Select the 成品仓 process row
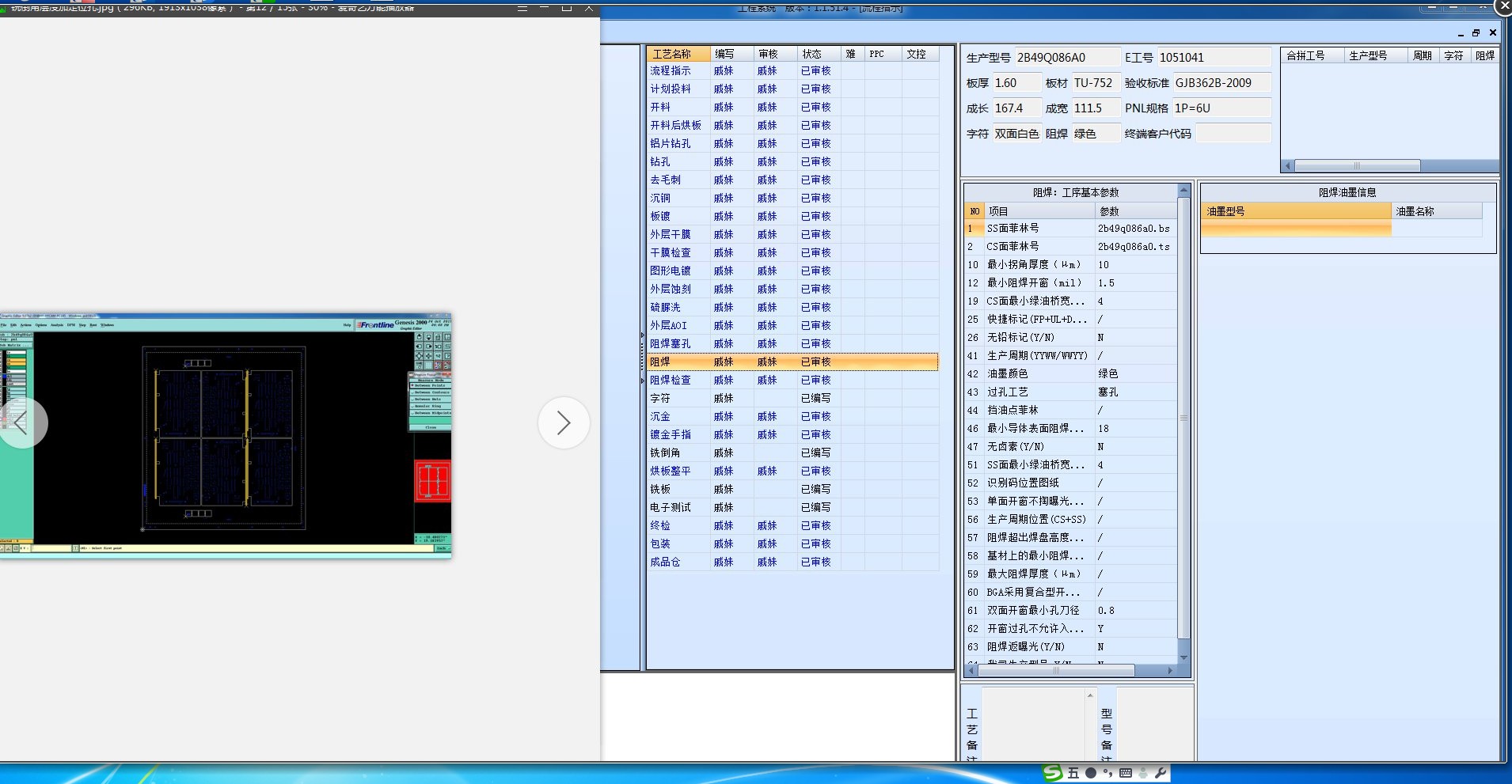 [x=792, y=562]
